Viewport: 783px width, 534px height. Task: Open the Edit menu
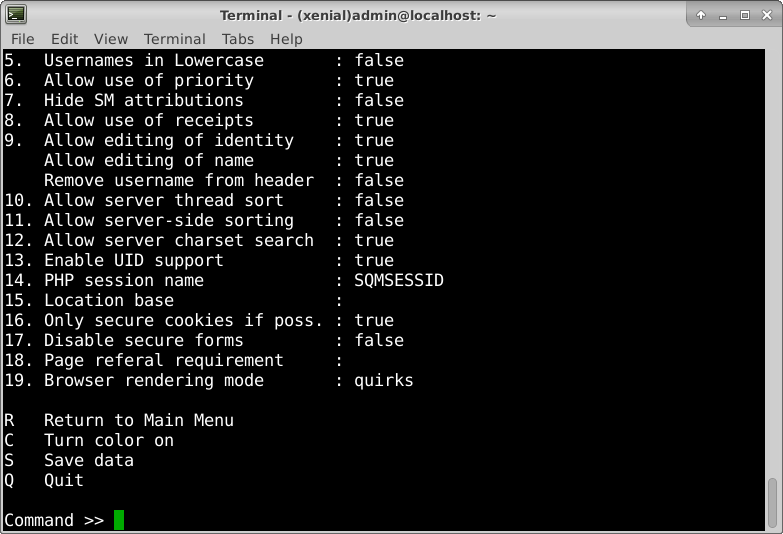64,39
